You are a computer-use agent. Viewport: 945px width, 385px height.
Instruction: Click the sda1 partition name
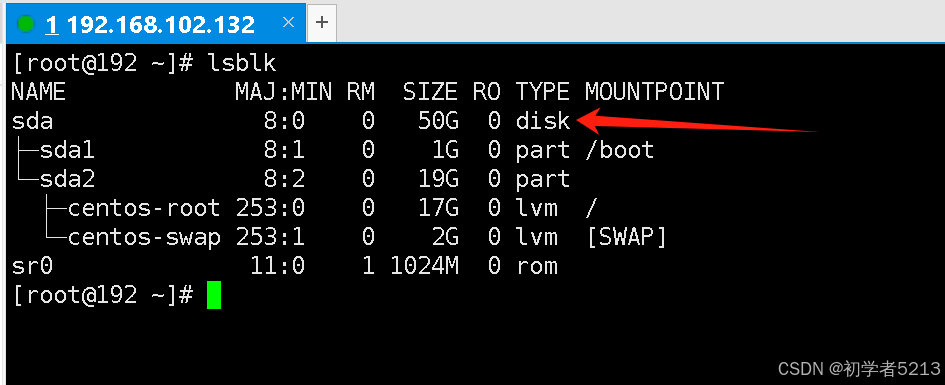coord(67,150)
